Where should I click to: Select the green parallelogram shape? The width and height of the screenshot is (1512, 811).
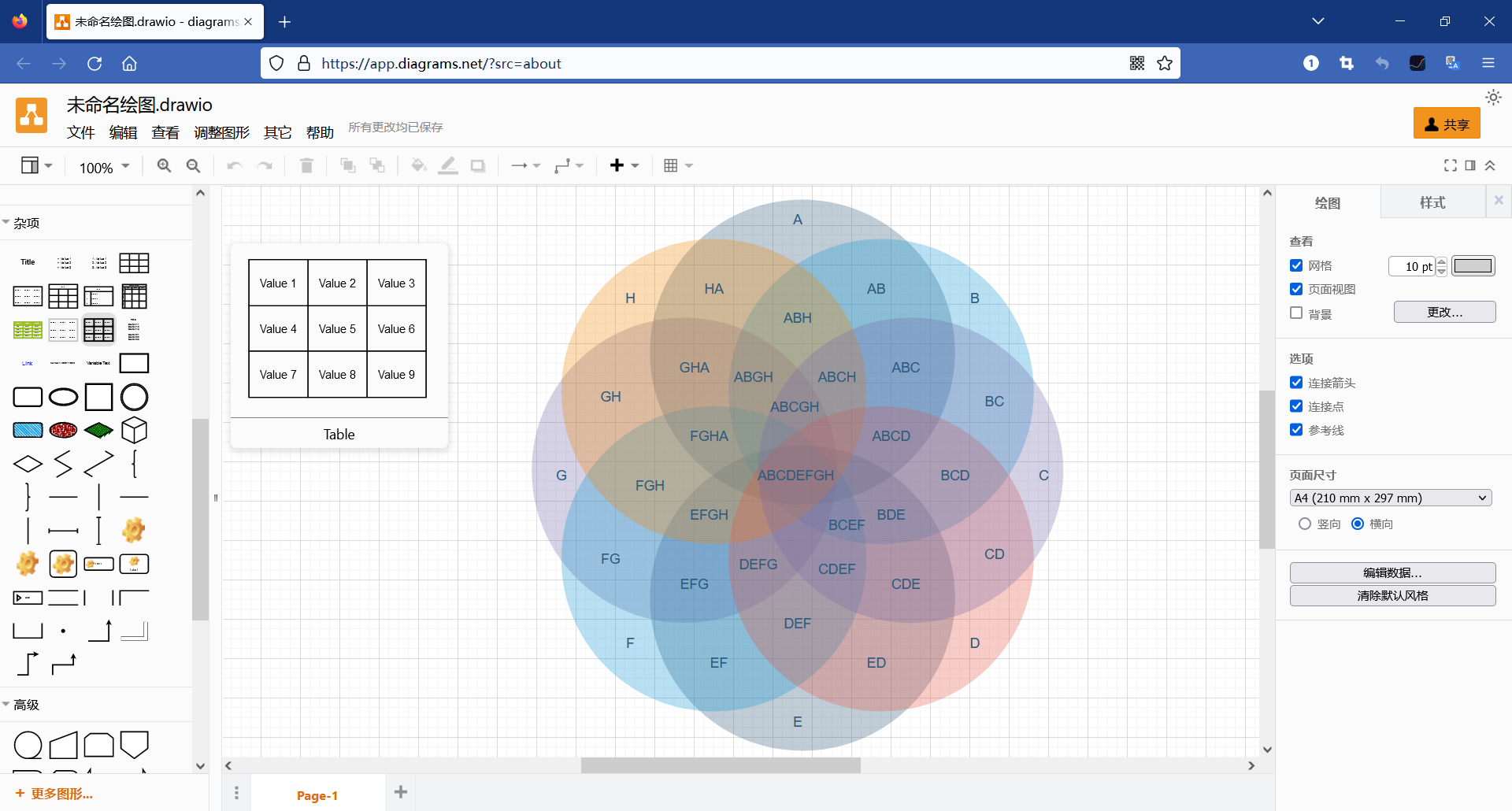pyautogui.click(x=98, y=430)
